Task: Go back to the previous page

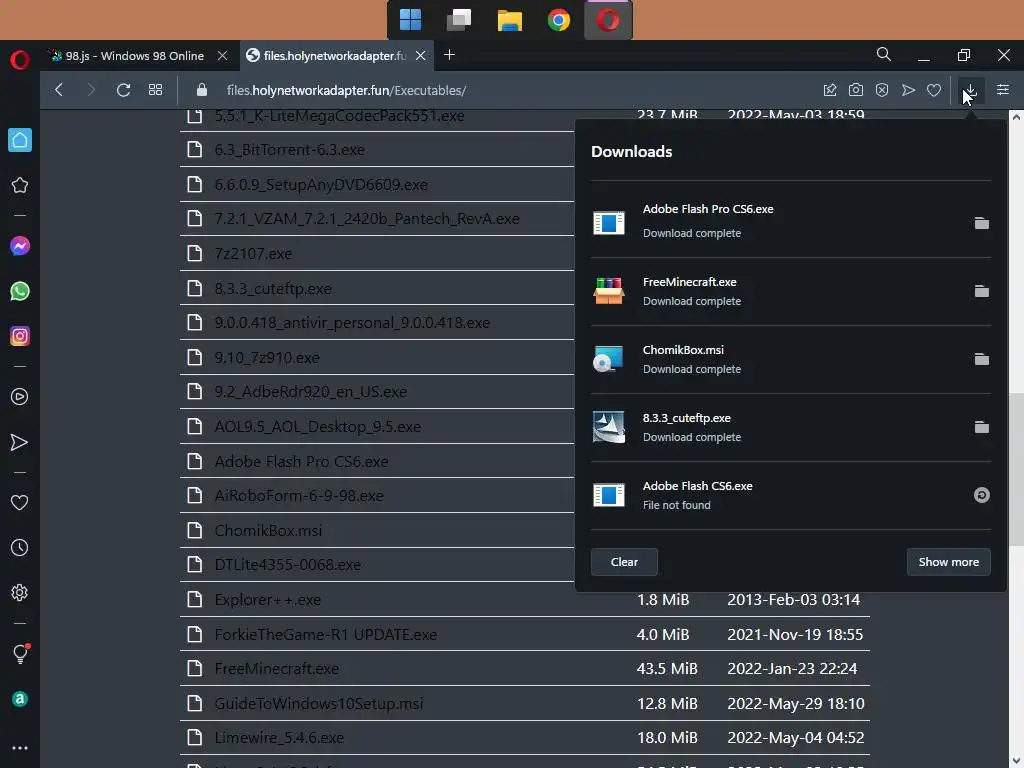Action: pyautogui.click(x=59, y=89)
